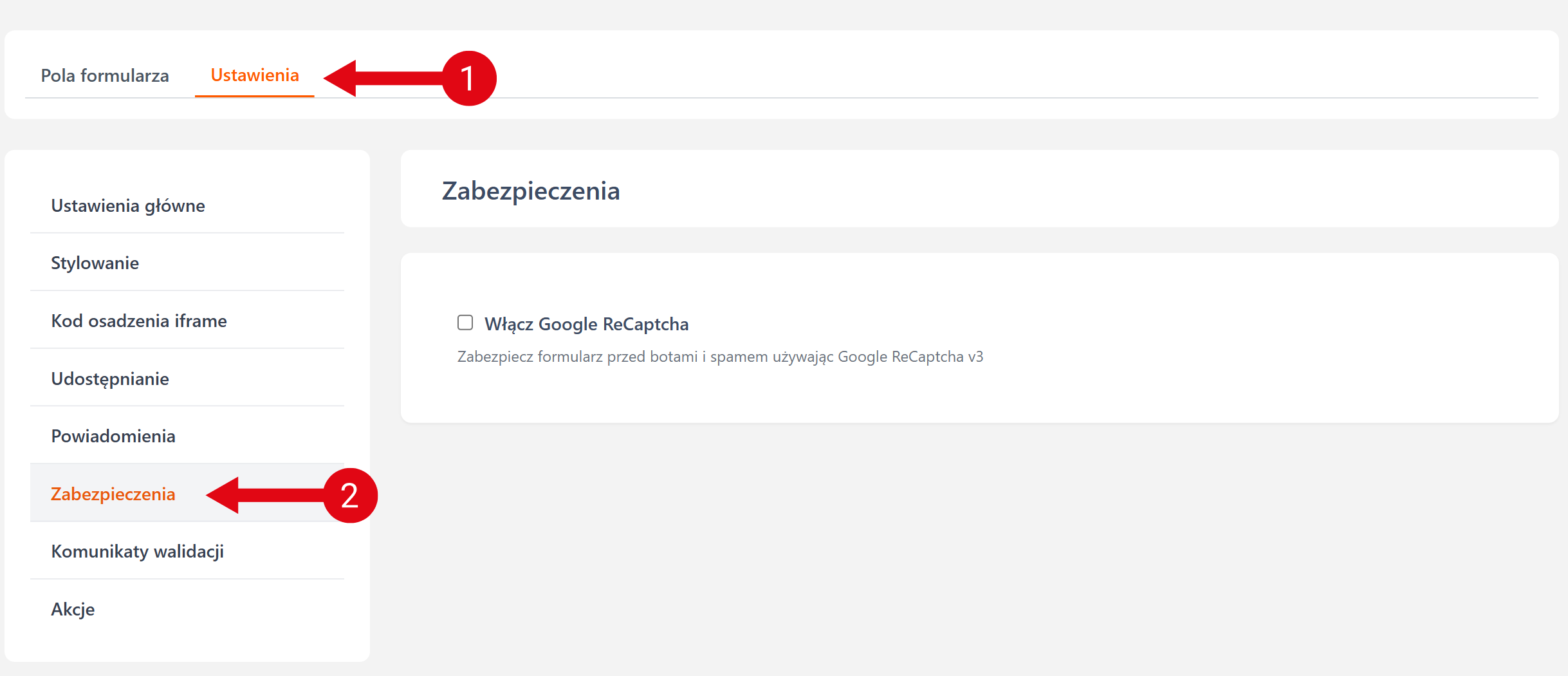Click the Google ReCaptcha v3 description text

720,357
